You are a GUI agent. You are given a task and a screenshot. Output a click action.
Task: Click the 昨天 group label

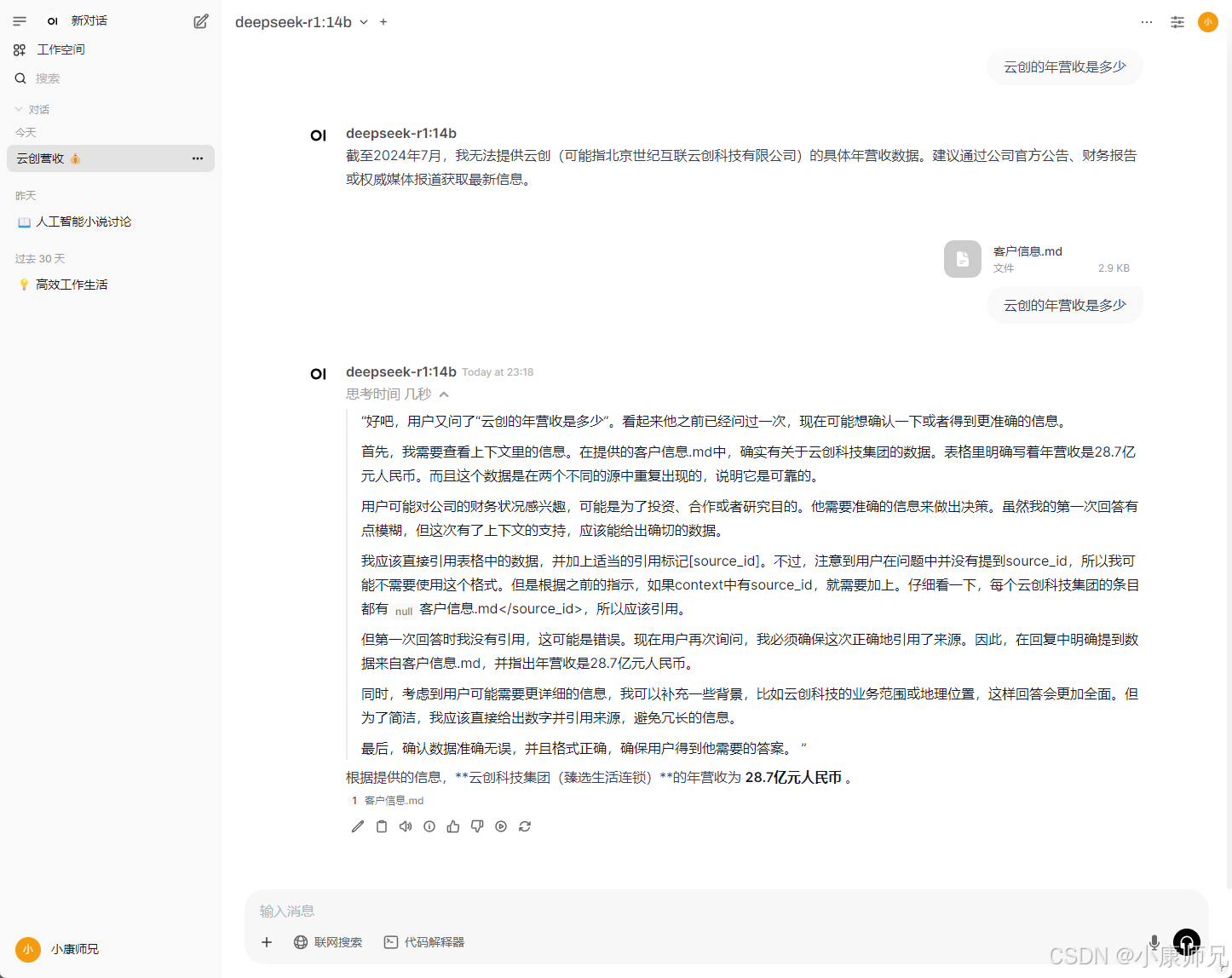pyautogui.click(x=26, y=196)
